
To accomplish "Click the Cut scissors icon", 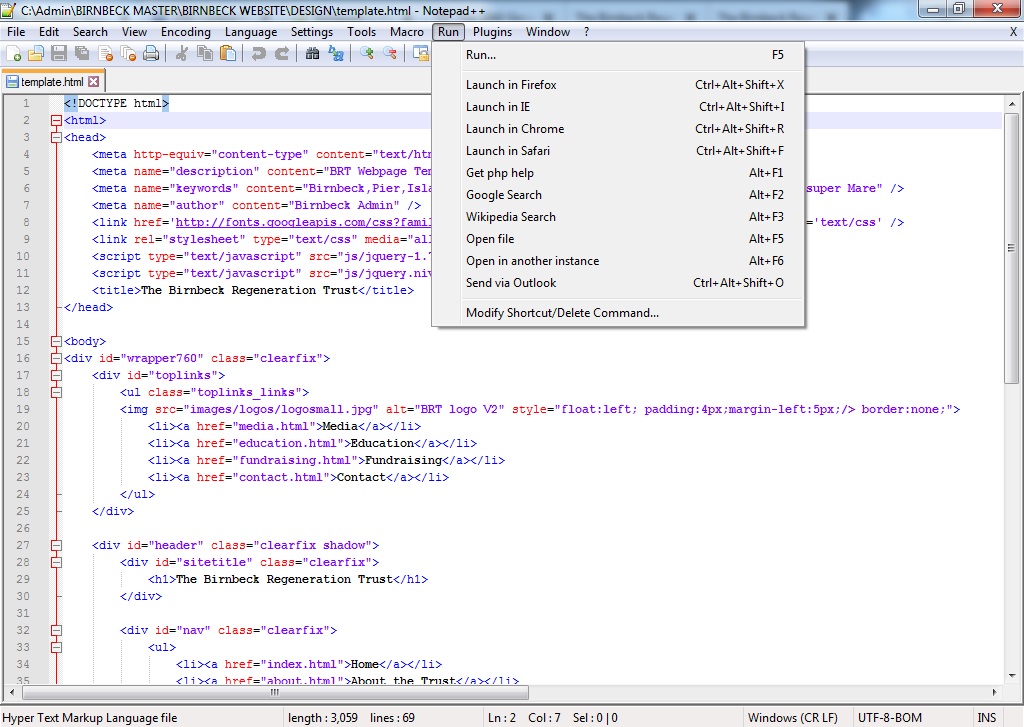I will pos(182,54).
